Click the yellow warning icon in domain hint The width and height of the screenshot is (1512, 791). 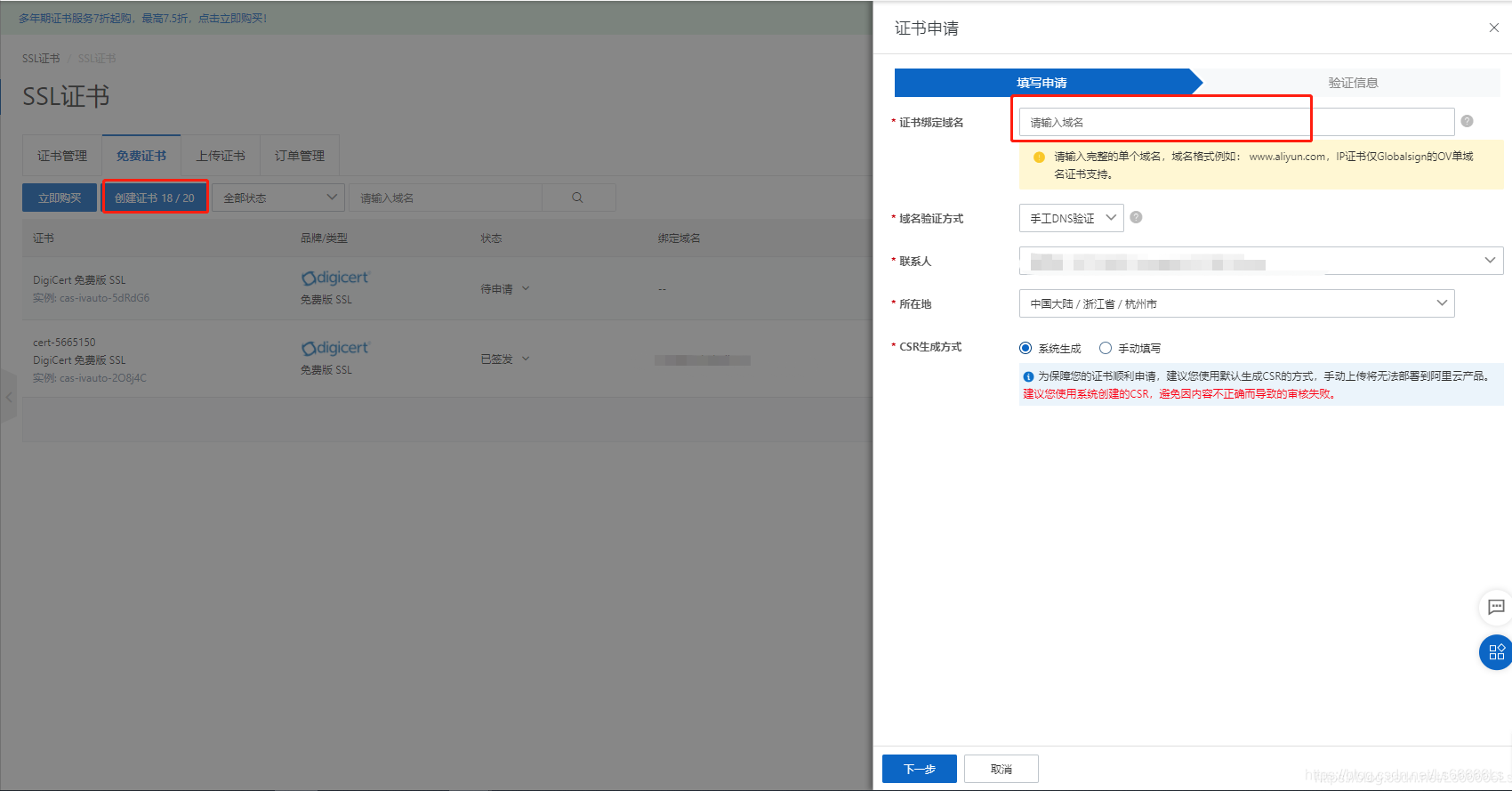click(1039, 157)
